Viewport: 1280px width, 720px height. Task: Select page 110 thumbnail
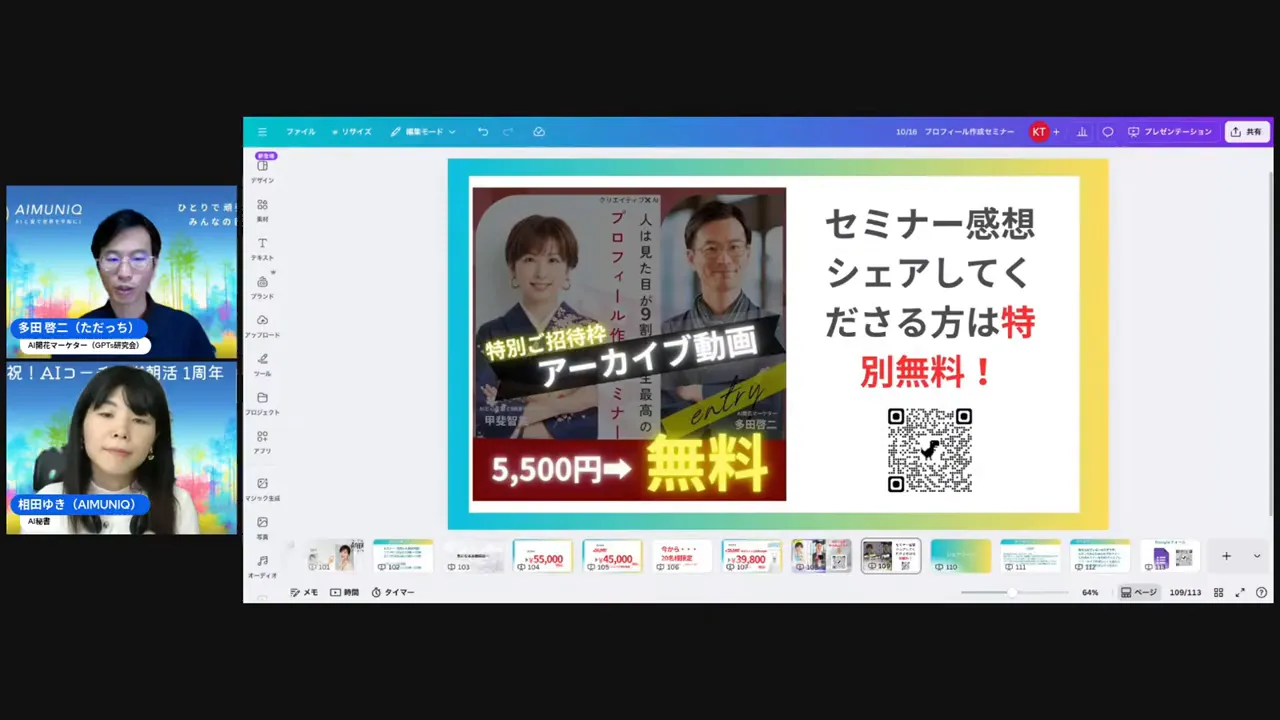pos(961,556)
